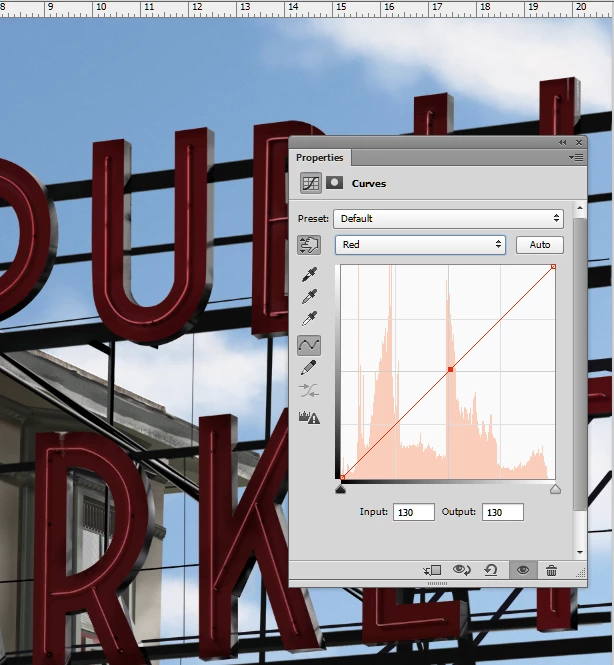Click the histogram accuracy warning icon
Viewport: 614px width, 665px height.
pos(309,418)
